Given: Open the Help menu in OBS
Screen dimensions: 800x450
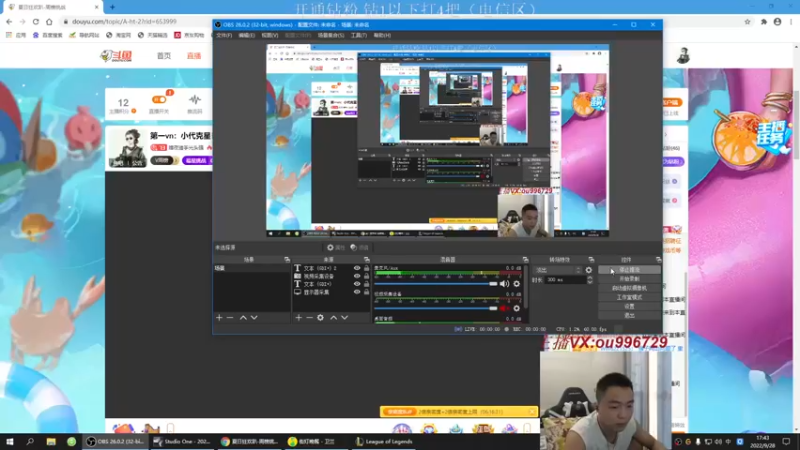Looking at the screenshot, I should pyautogui.click(x=382, y=35).
